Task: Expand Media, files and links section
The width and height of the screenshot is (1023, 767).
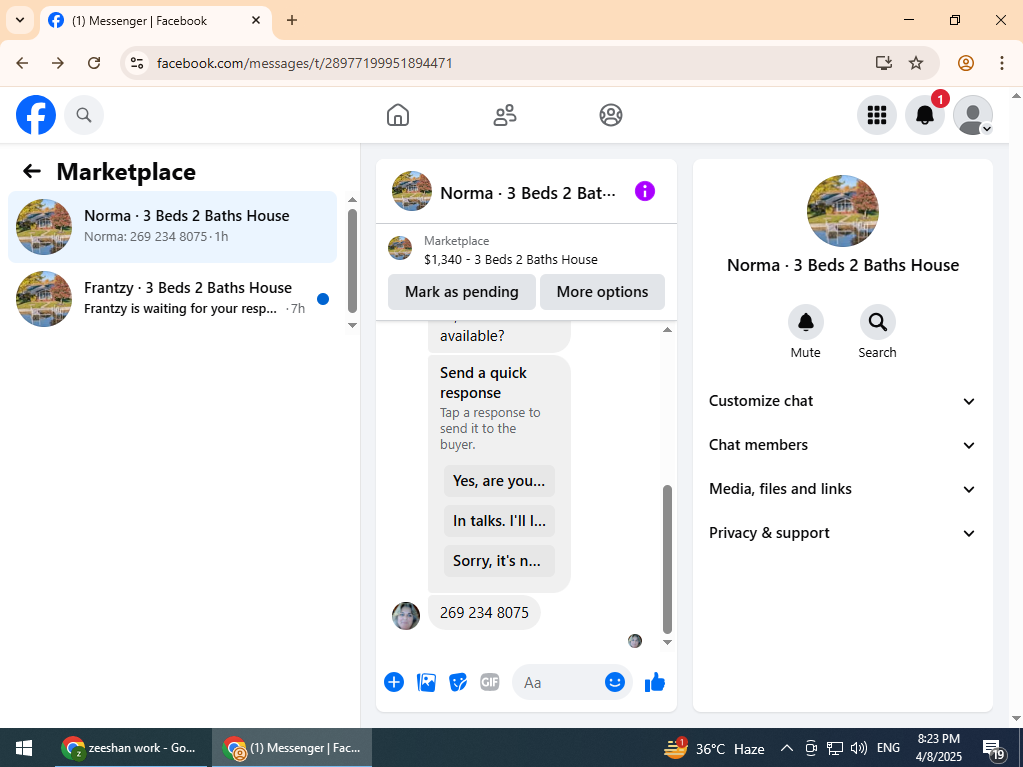Action: 842,489
